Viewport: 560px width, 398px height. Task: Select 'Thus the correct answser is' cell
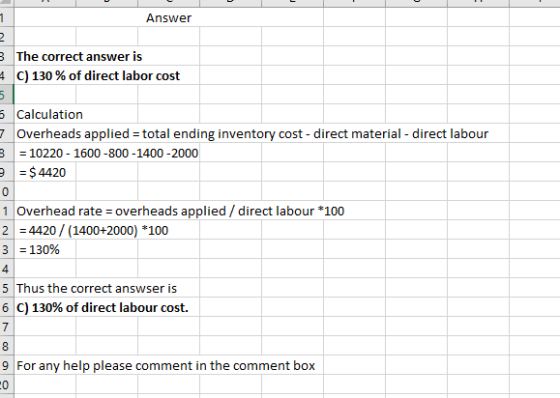pos(96,288)
